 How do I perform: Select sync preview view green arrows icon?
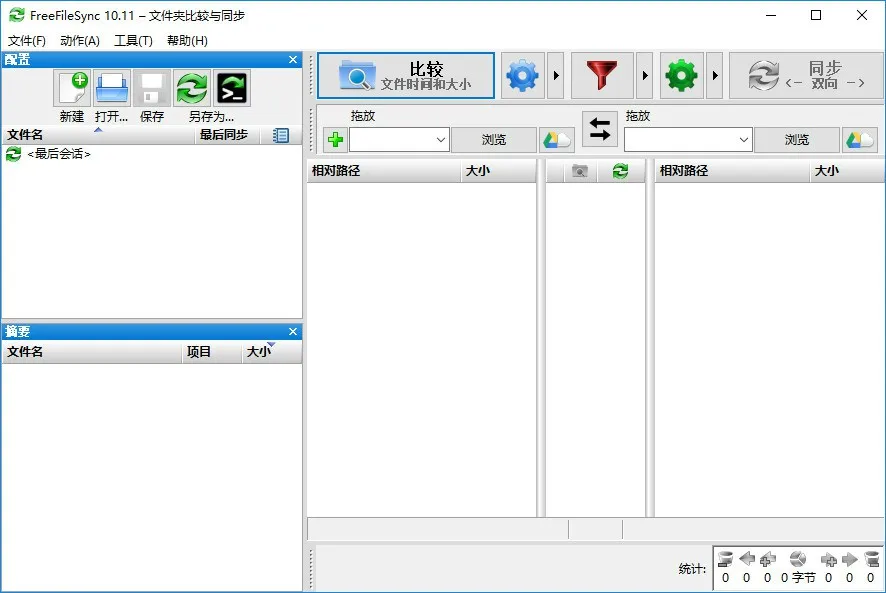point(621,170)
